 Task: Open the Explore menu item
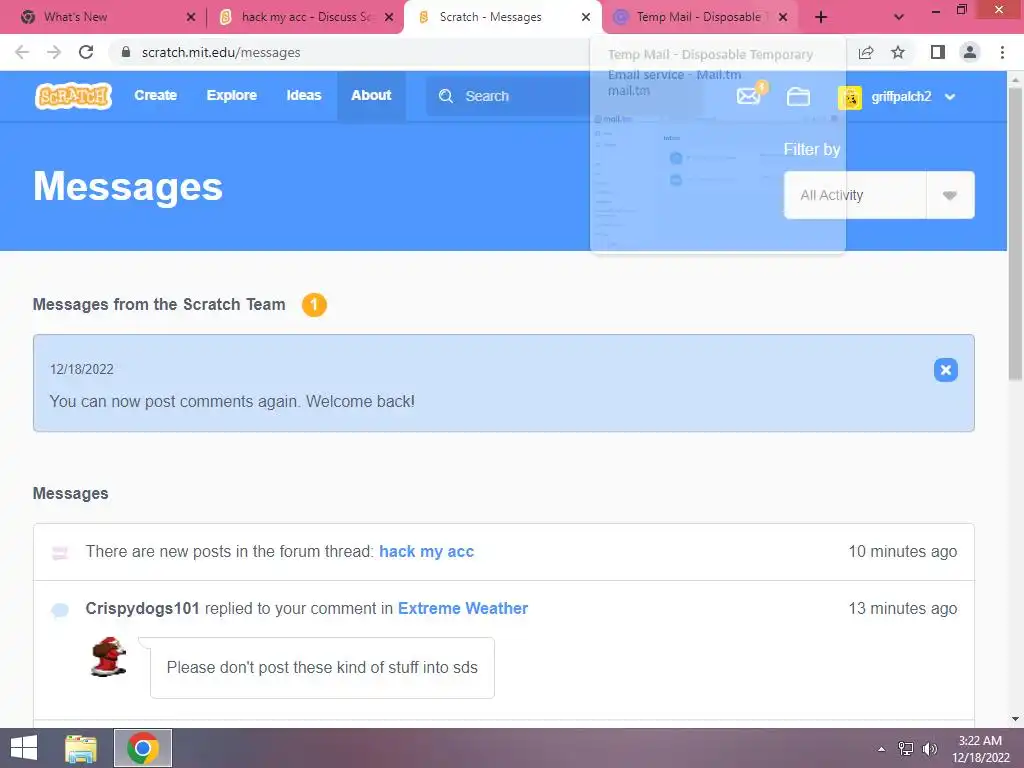[x=232, y=95]
